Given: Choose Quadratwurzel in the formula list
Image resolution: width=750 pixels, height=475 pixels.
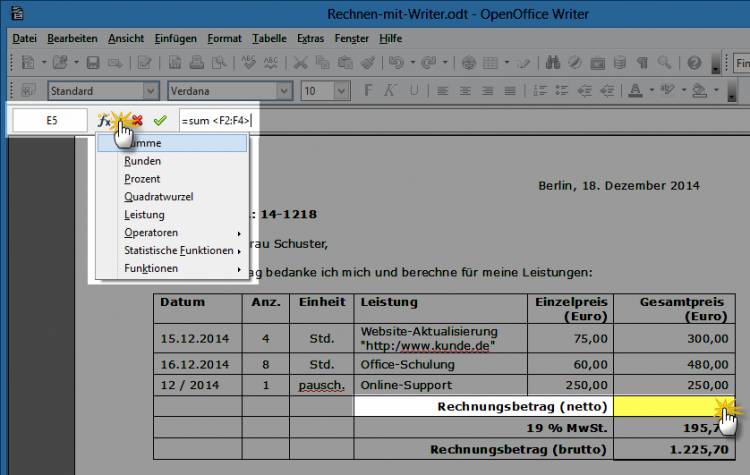Looking at the screenshot, I should (158, 197).
